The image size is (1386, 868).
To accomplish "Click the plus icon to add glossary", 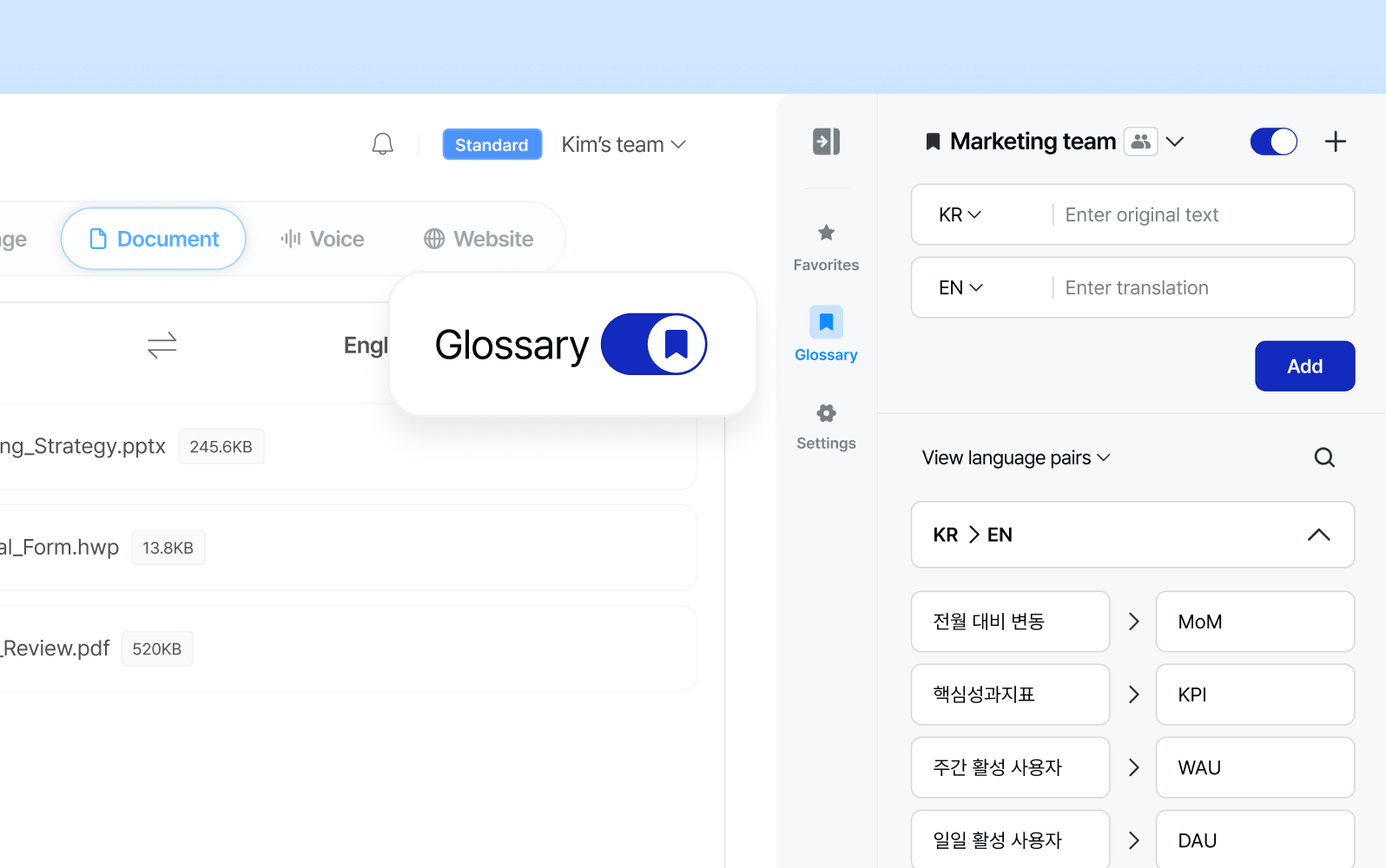I will (x=1335, y=141).
